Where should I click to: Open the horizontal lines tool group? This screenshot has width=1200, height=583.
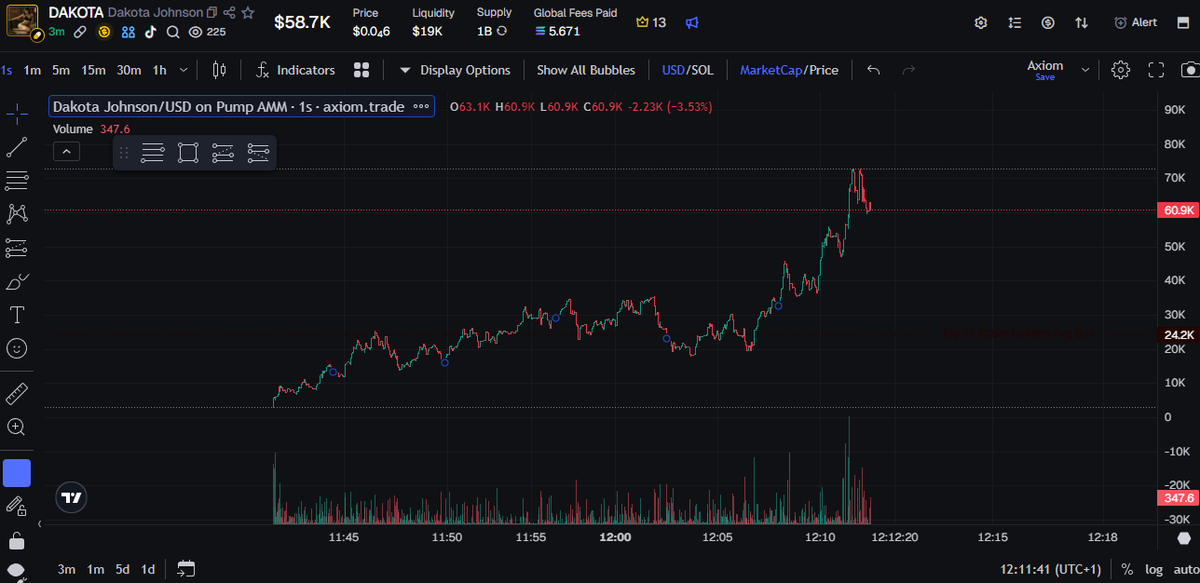17,180
